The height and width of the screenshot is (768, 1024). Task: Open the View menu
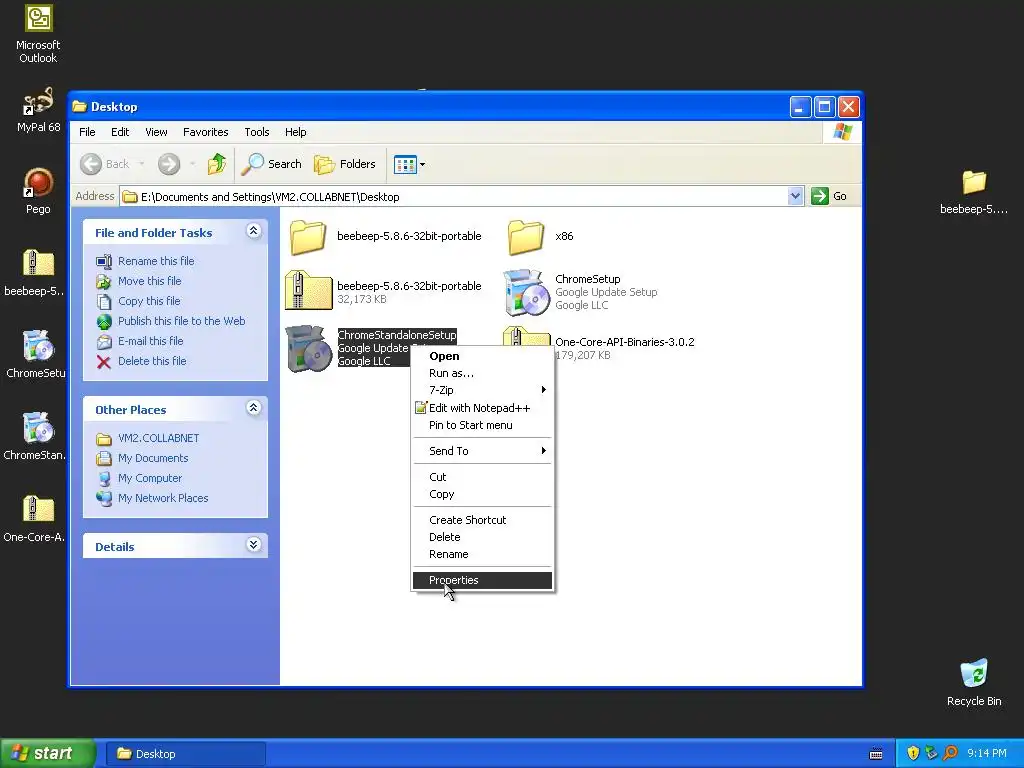[x=156, y=132]
